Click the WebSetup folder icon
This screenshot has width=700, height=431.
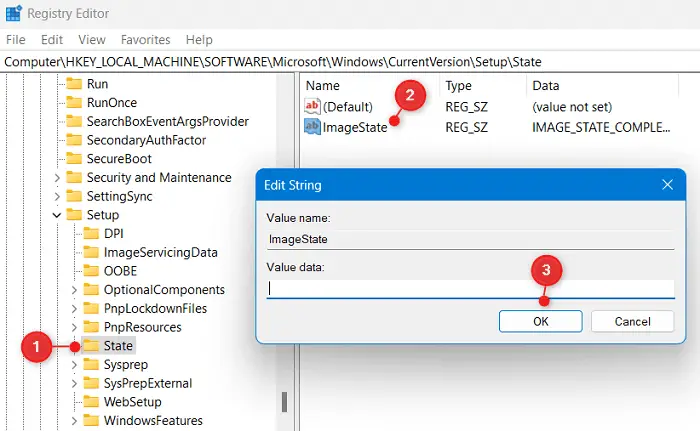point(91,401)
